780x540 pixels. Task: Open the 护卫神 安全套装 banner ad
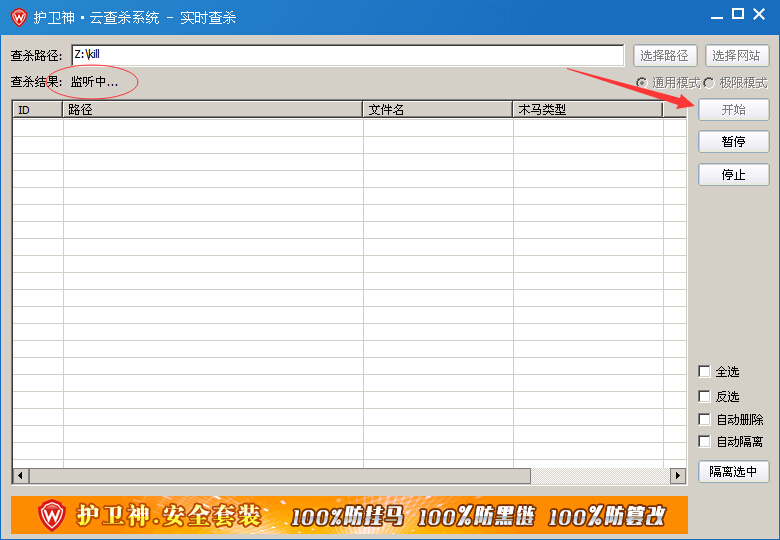click(349, 515)
